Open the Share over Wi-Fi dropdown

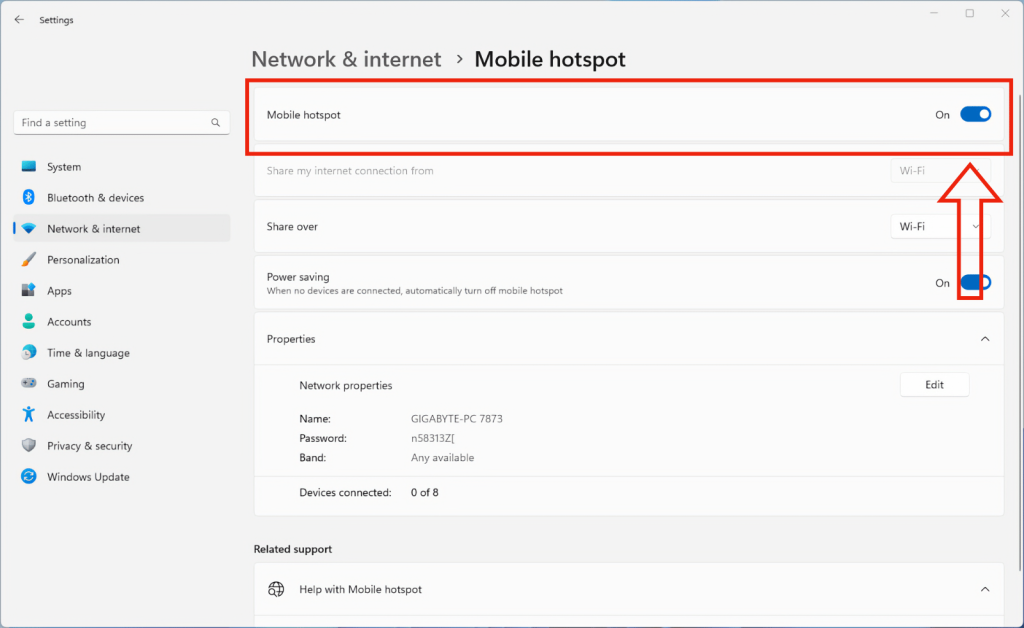click(x=940, y=227)
